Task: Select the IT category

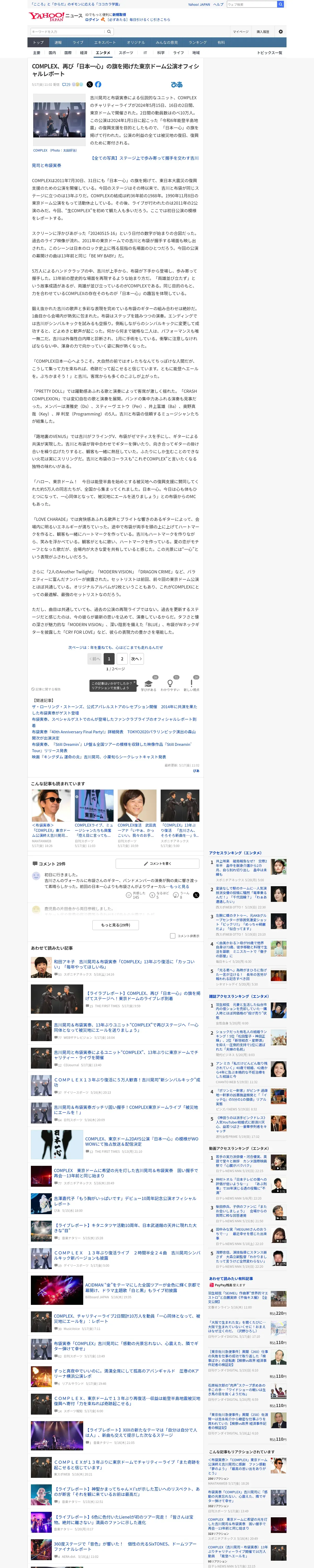Action: coord(145,53)
